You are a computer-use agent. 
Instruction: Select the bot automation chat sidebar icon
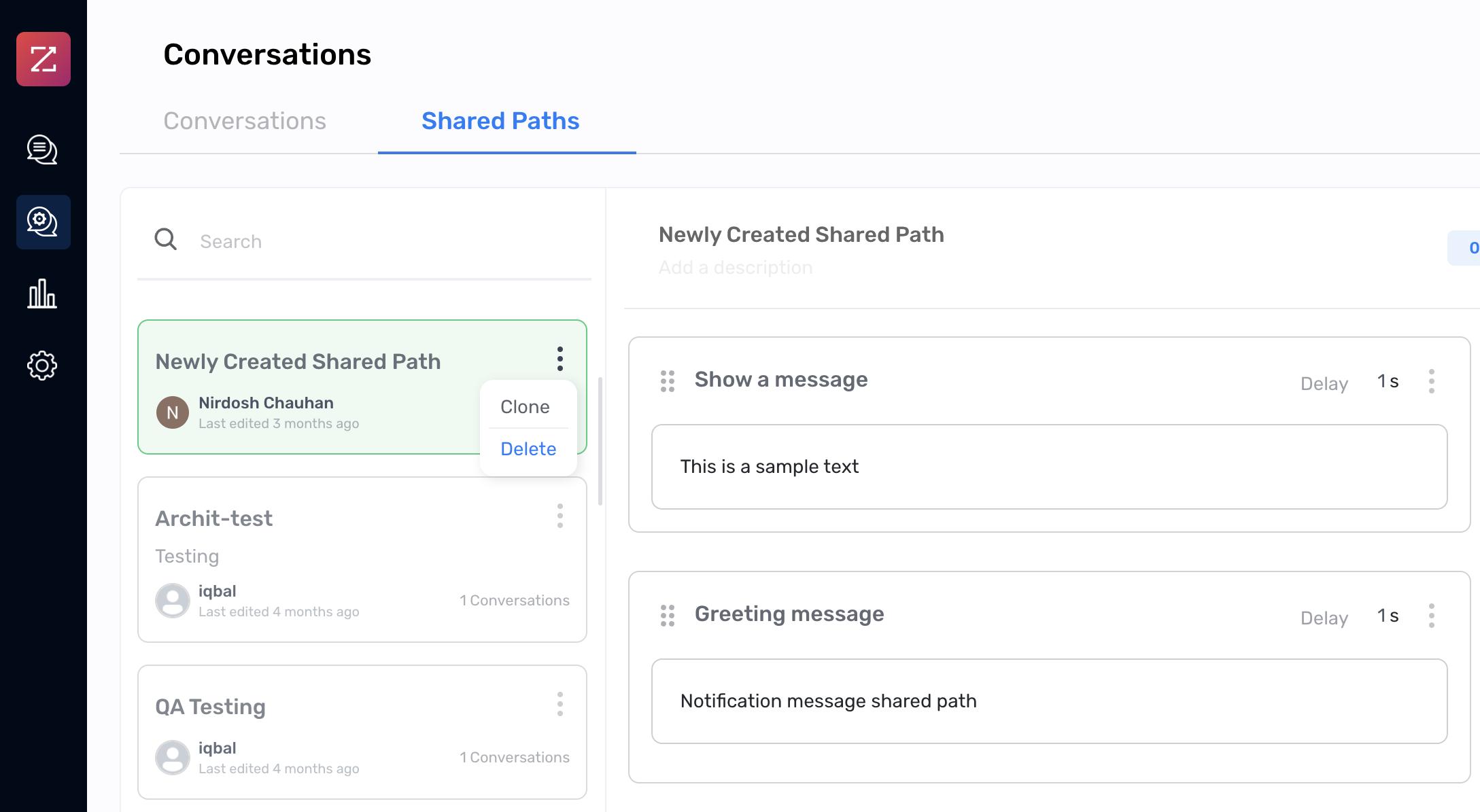42,222
